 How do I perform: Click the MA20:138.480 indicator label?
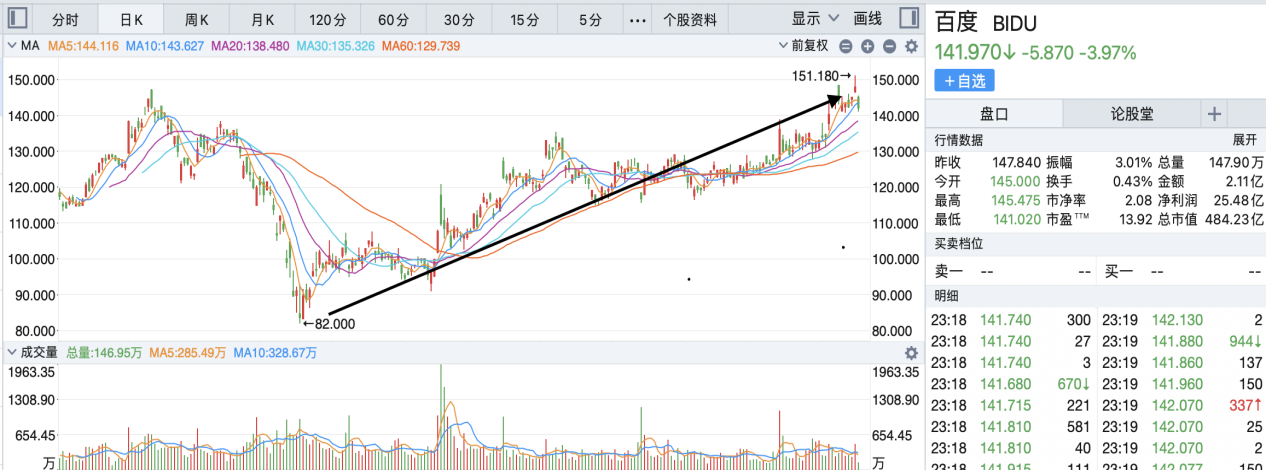point(250,46)
